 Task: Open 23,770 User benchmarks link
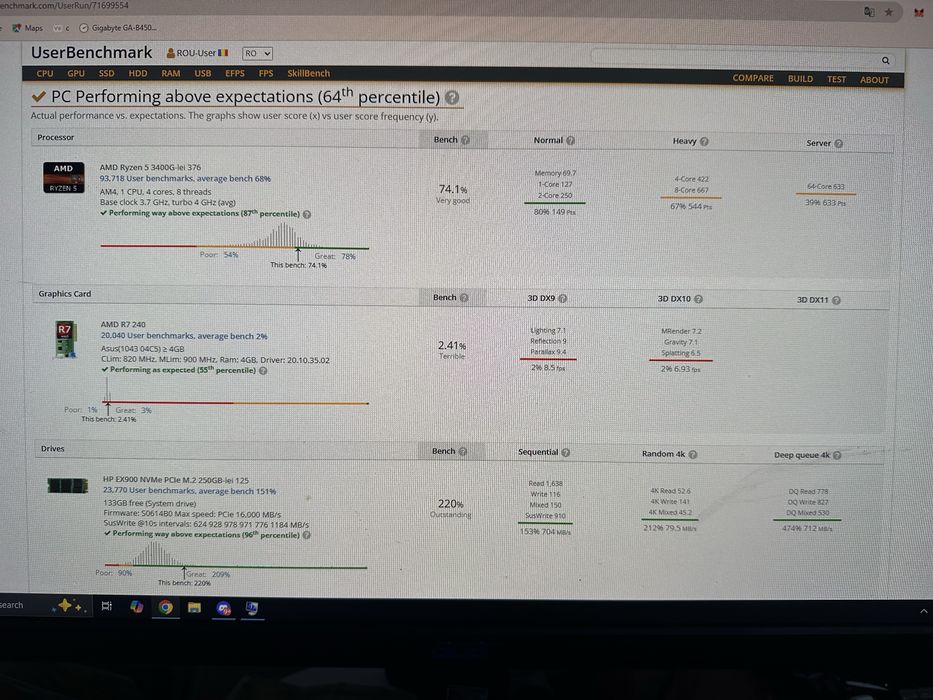pos(189,491)
